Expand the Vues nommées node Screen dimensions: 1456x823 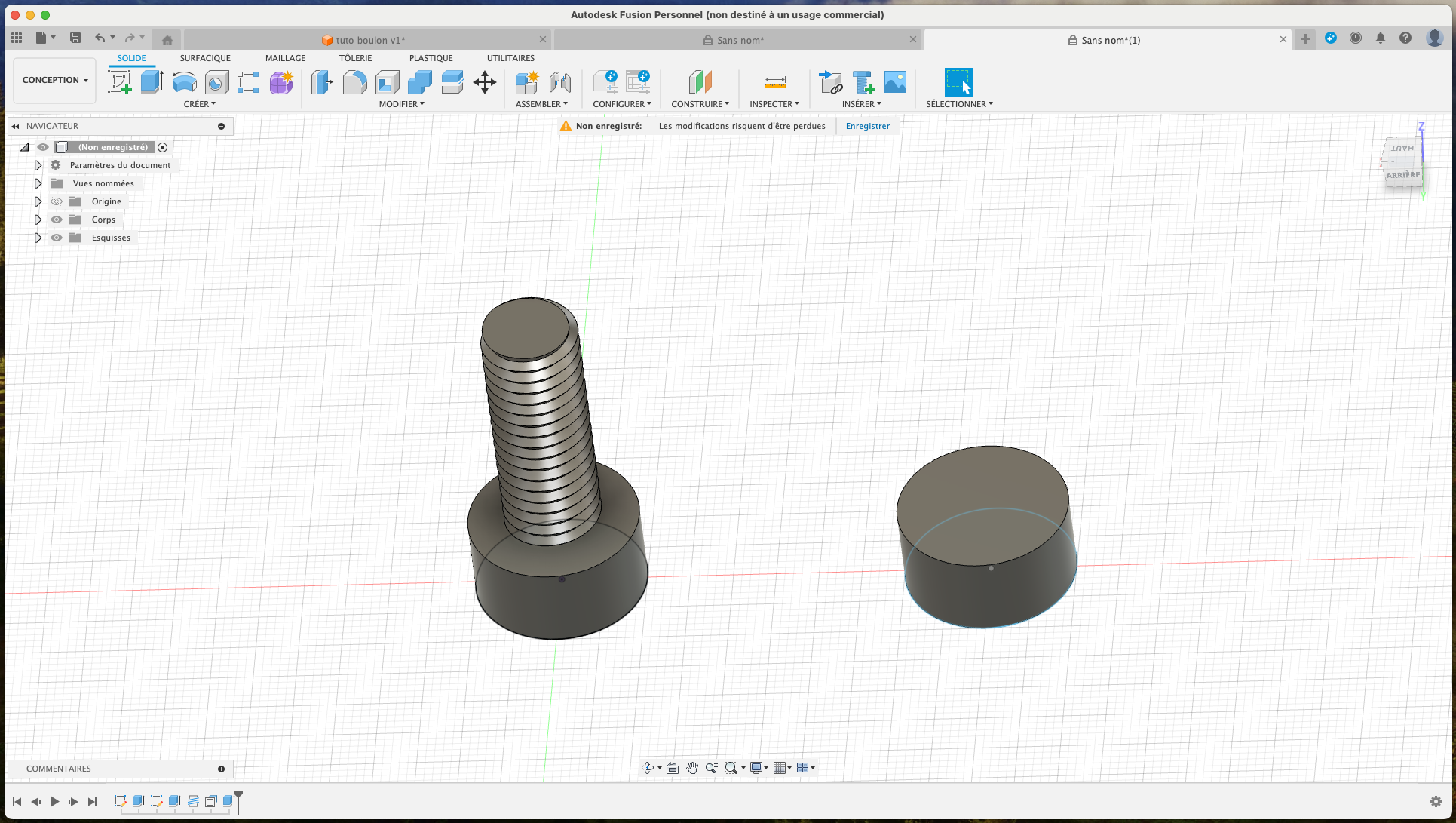[38, 183]
